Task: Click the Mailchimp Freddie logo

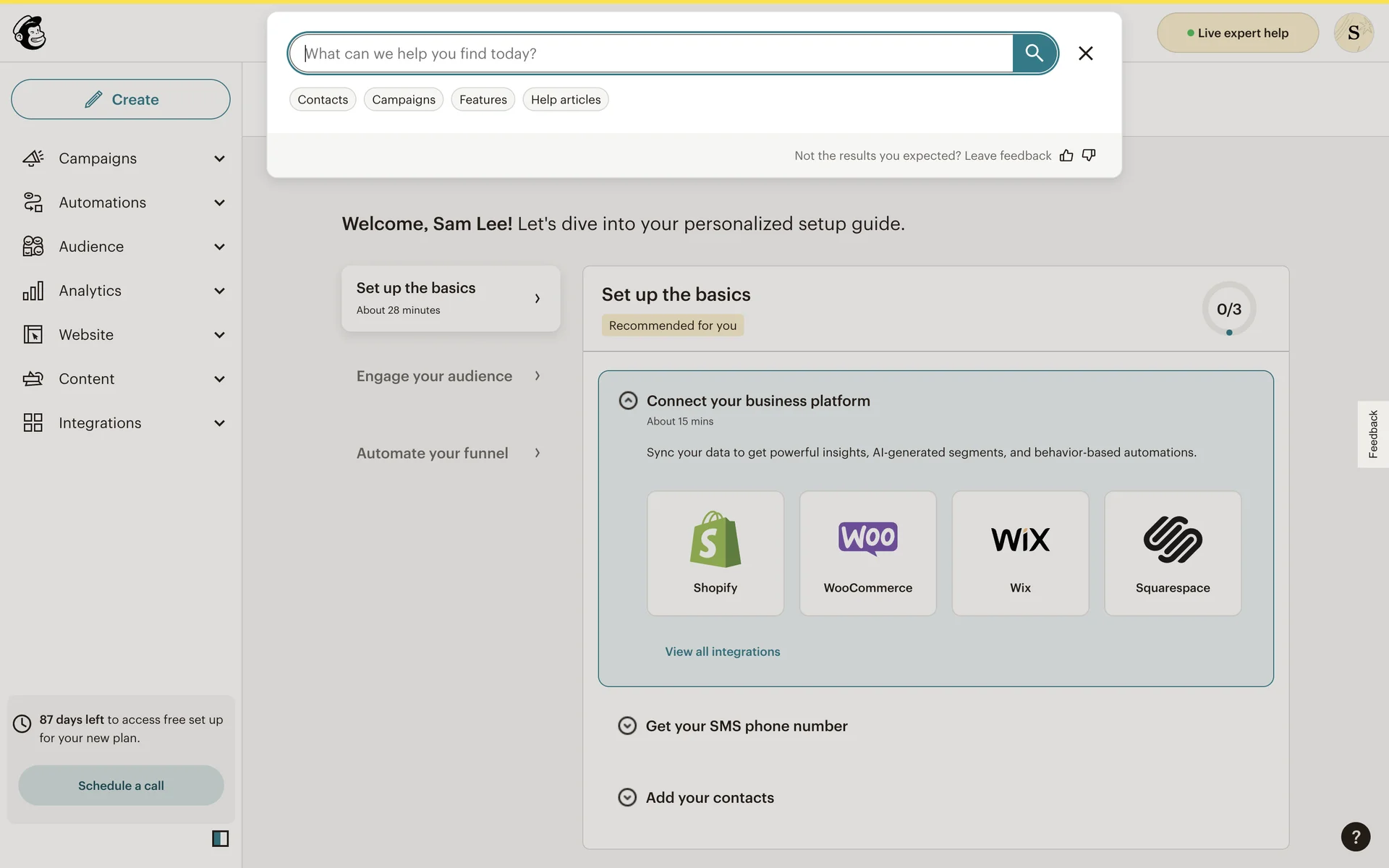Action: pyautogui.click(x=30, y=33)
